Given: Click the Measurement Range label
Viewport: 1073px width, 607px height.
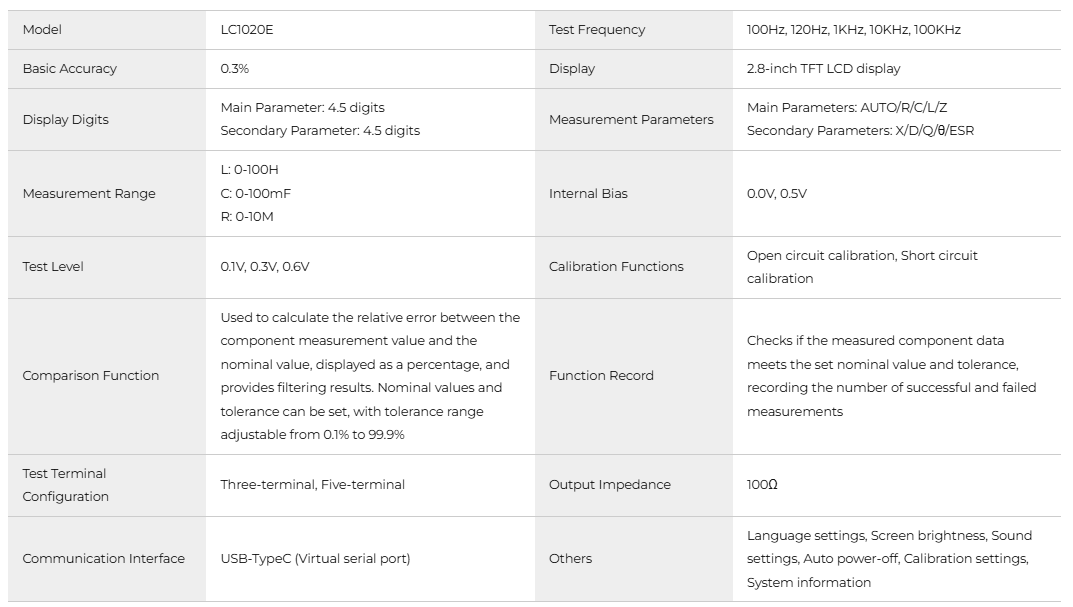Looking at the screenshot, I should [89, 194].
